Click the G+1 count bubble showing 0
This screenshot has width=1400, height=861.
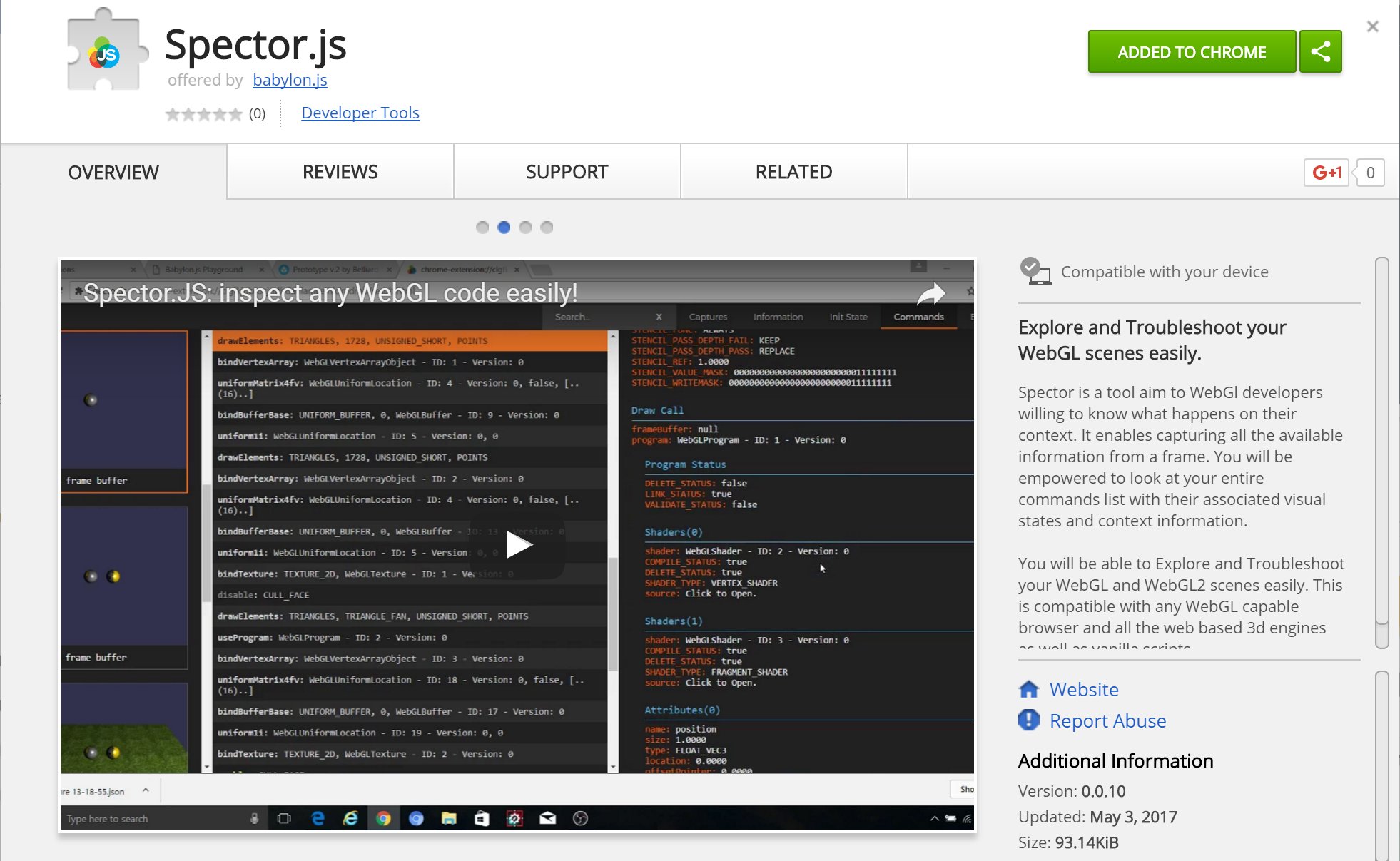[1370, 173]
